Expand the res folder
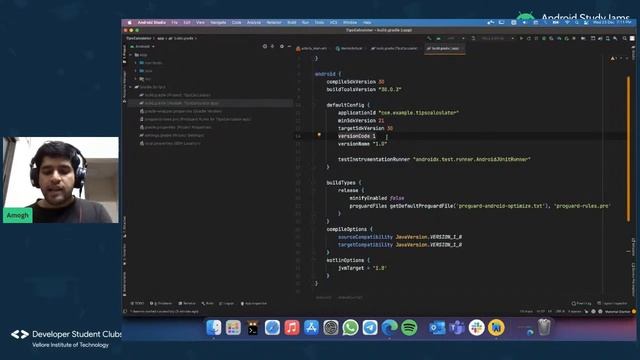This screenshot has height=360, width=640. click(136, 79)
